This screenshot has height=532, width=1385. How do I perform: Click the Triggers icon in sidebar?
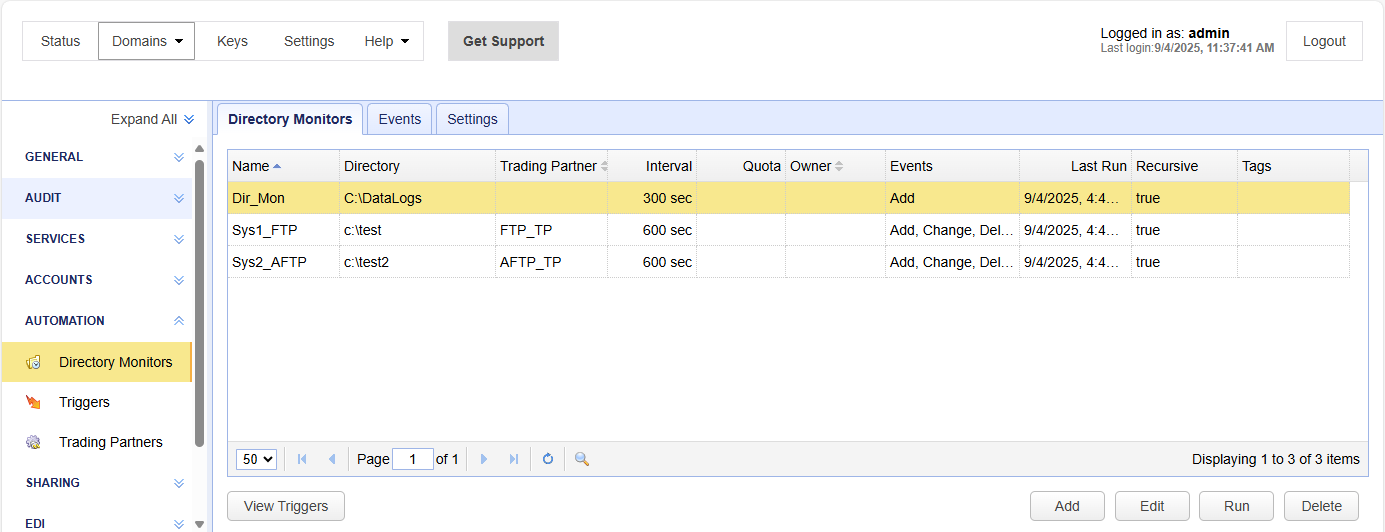[33, 402]
